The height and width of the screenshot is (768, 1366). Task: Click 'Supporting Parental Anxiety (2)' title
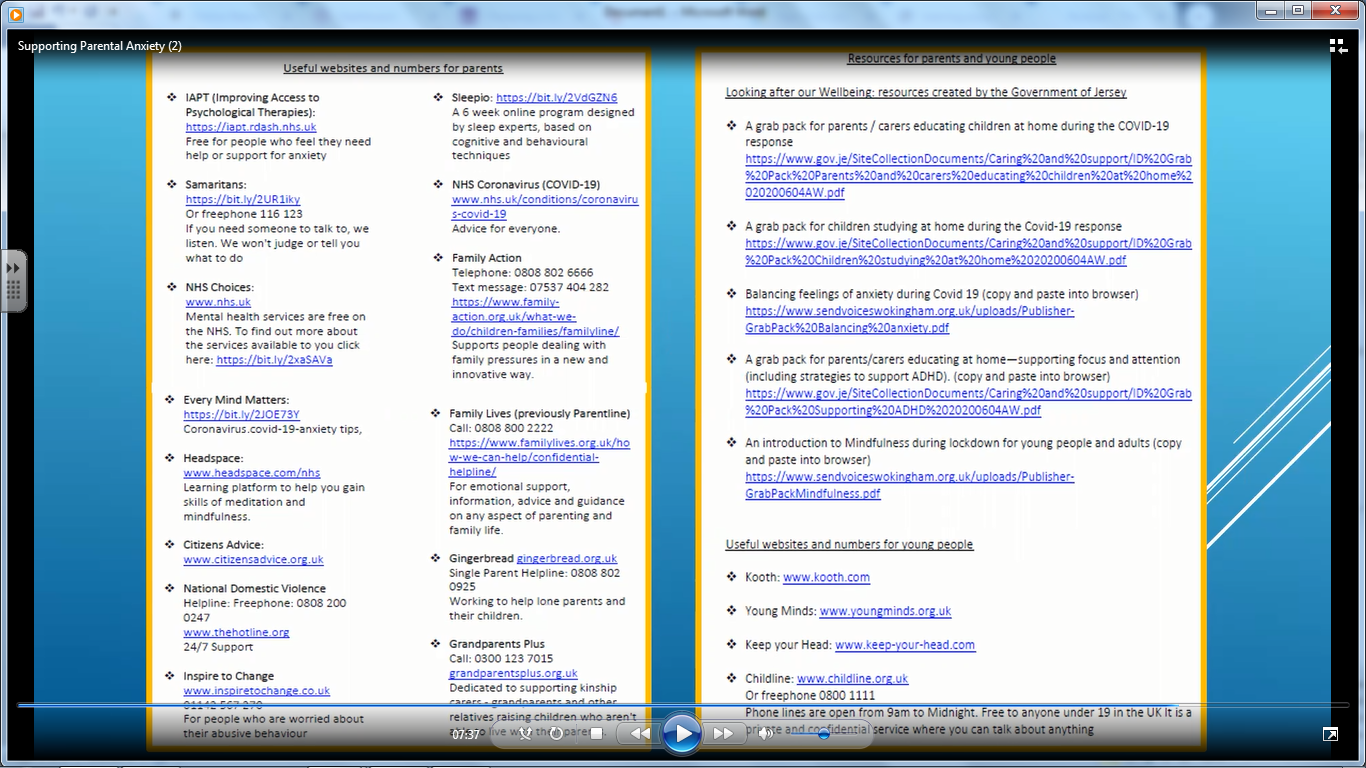[100, 46]
